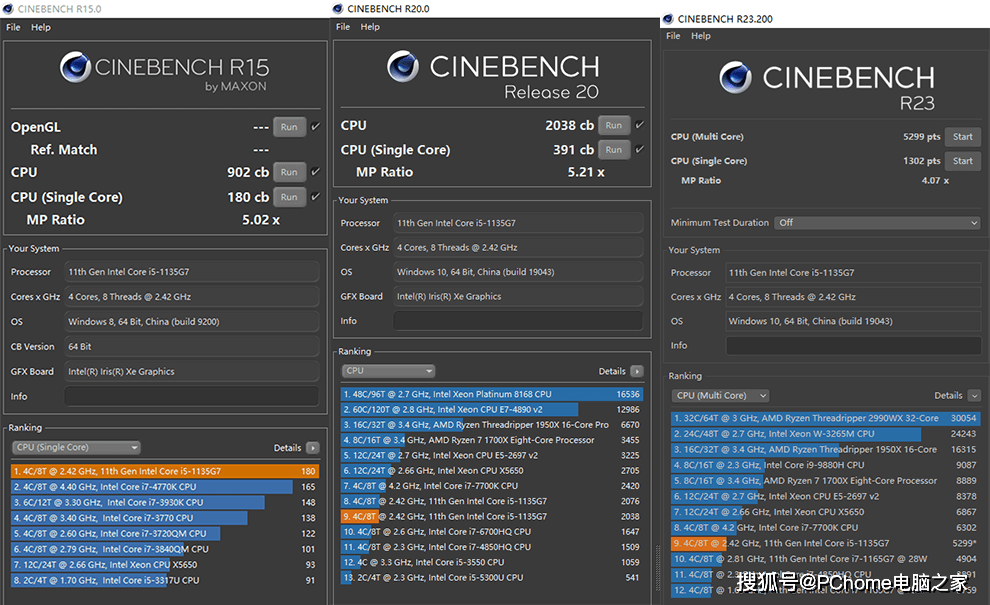Select orange i5-1135G7 row scoring 2038 in R20

coord(492,516)
